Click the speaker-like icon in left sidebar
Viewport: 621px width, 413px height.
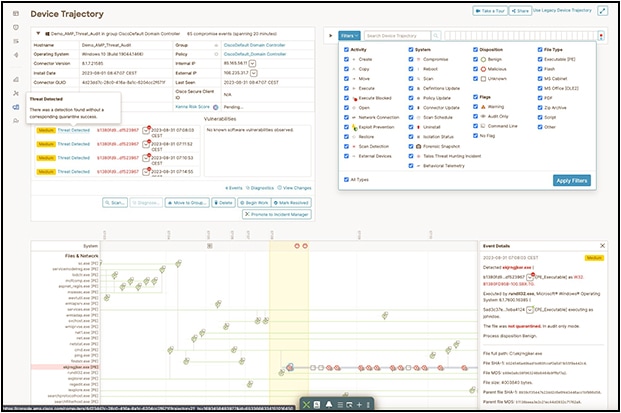coord(16,55)
